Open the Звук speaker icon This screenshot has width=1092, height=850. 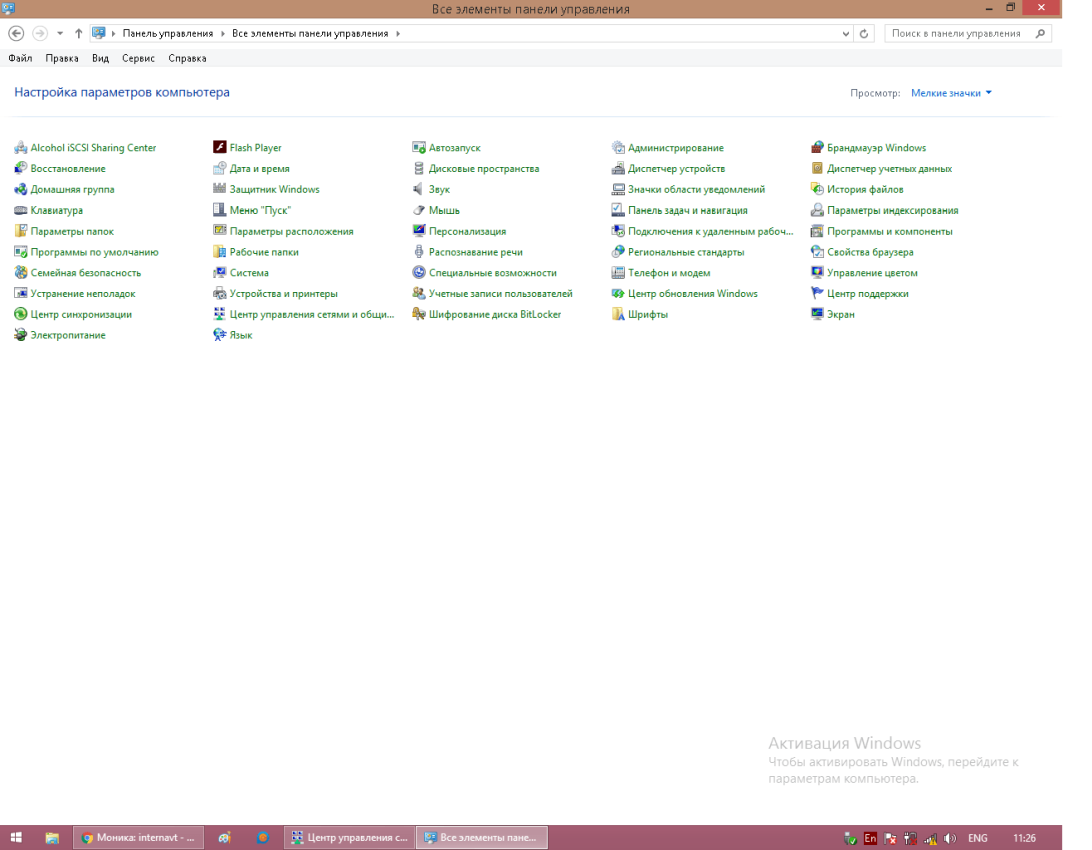click(419, 190)
